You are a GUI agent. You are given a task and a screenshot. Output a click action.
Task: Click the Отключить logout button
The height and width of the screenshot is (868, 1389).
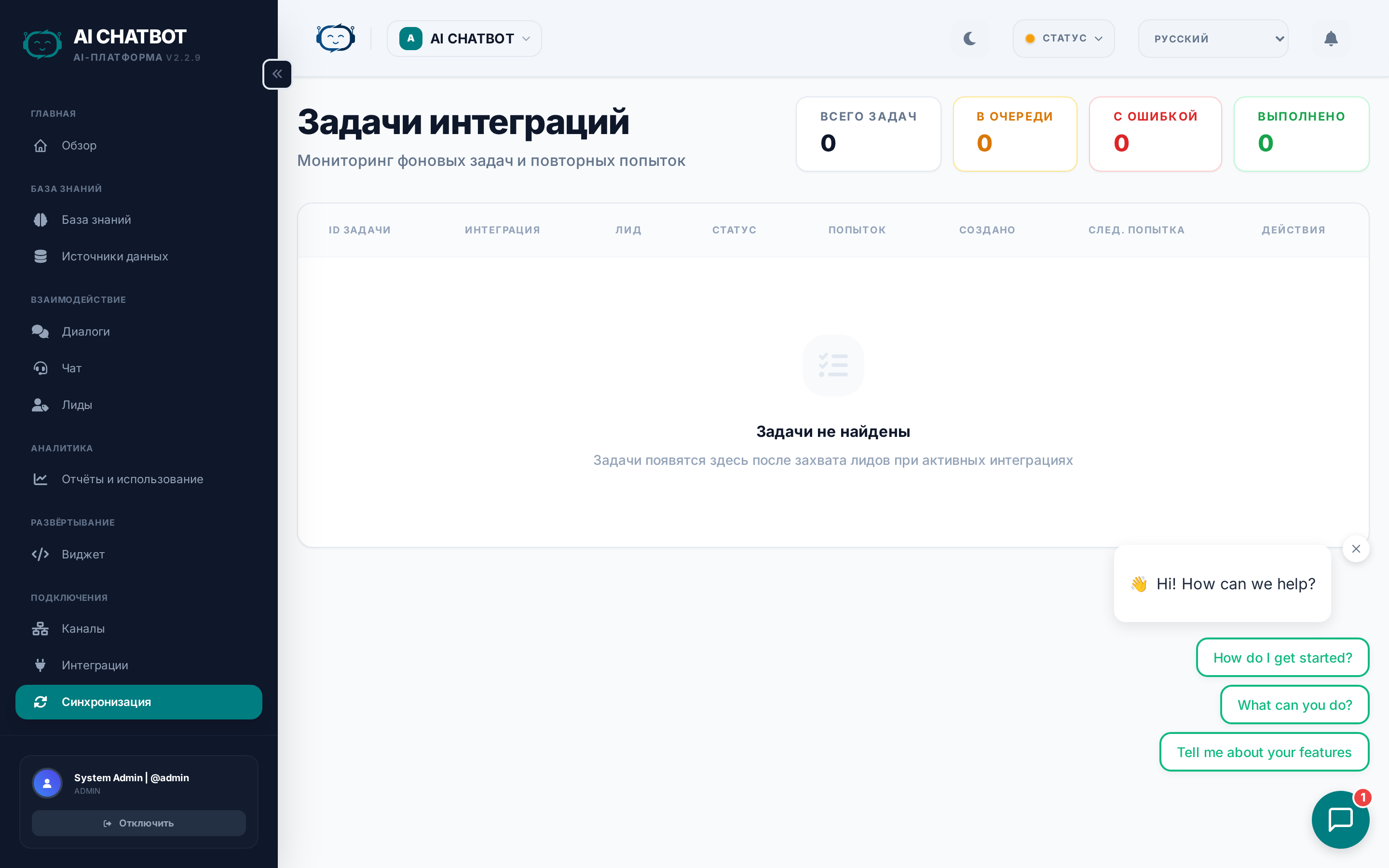[139, 823]
